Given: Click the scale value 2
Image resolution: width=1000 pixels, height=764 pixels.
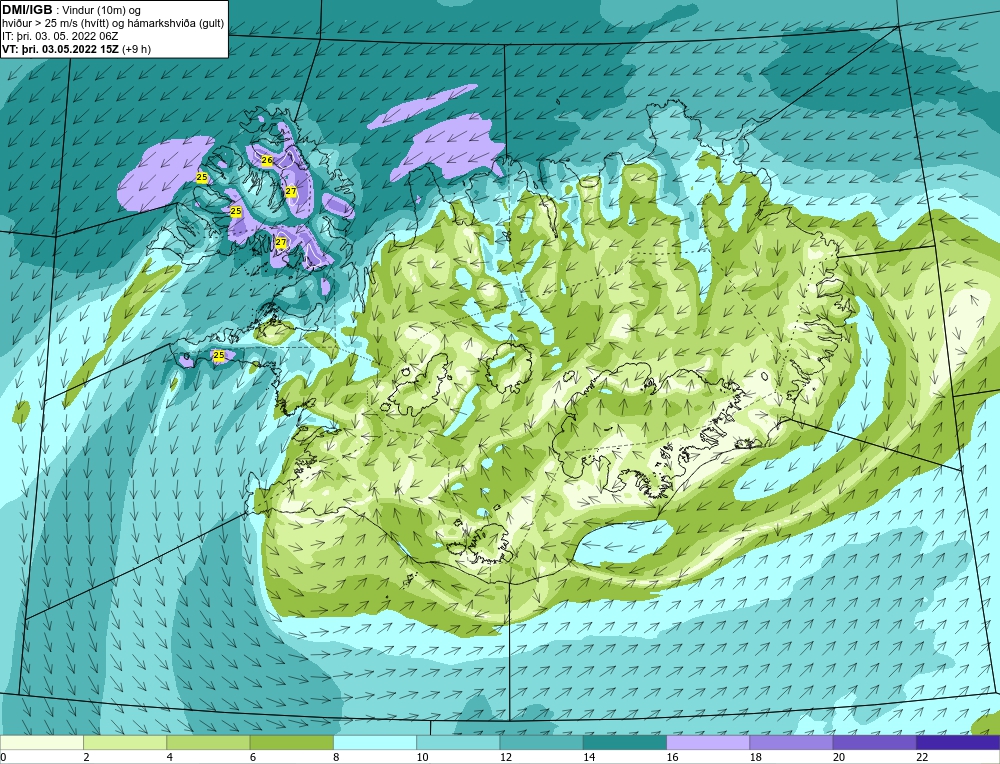Looking at the screenshot, I should point(86,757).
